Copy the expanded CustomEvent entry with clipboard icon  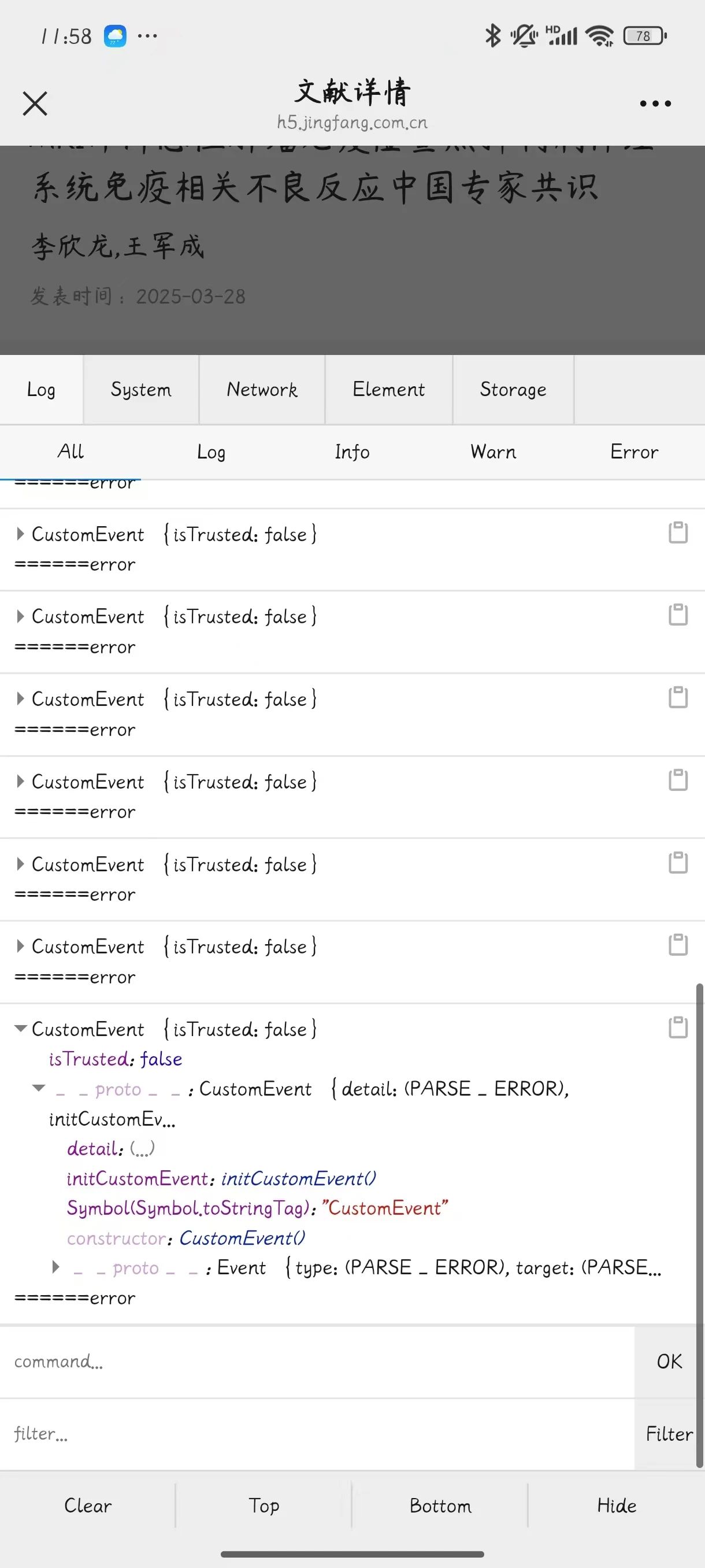tap(678, 1027)
